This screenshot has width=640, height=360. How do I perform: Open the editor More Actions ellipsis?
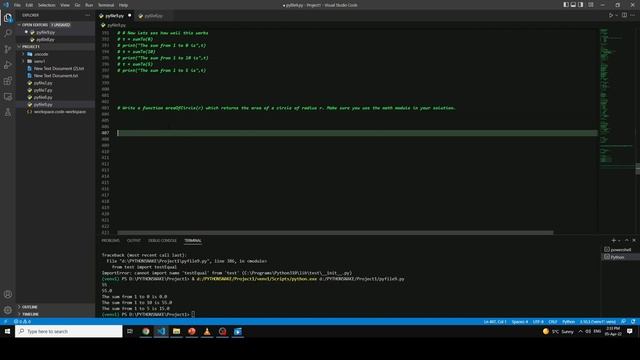633,16
